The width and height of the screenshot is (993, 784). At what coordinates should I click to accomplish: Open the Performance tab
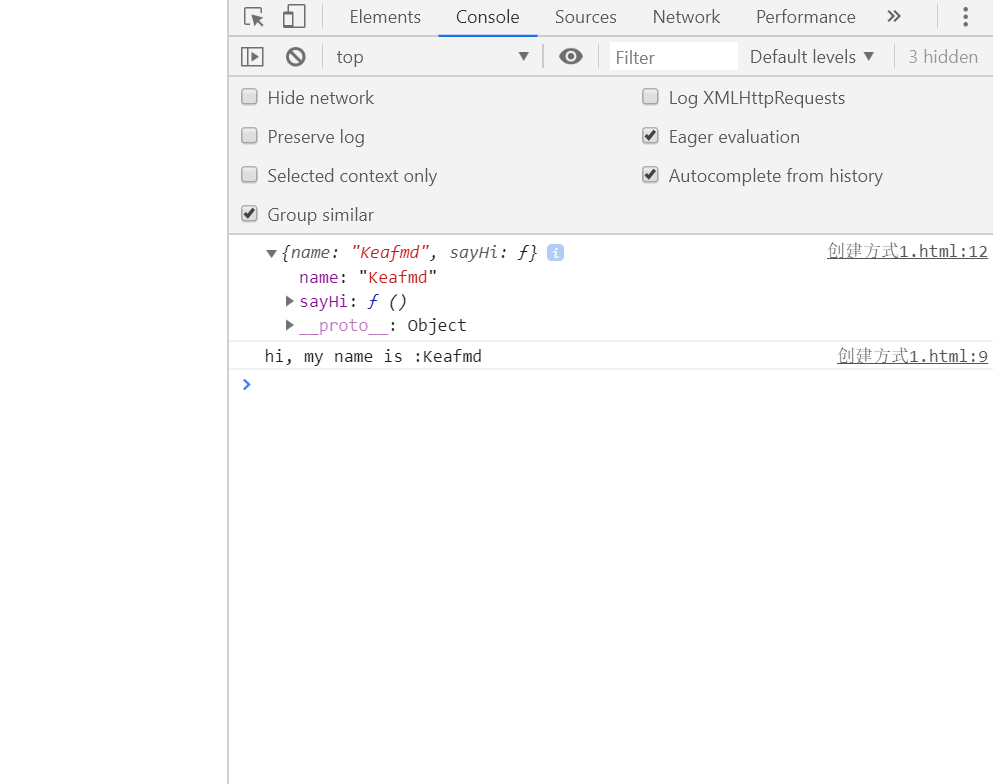(806, 17)
